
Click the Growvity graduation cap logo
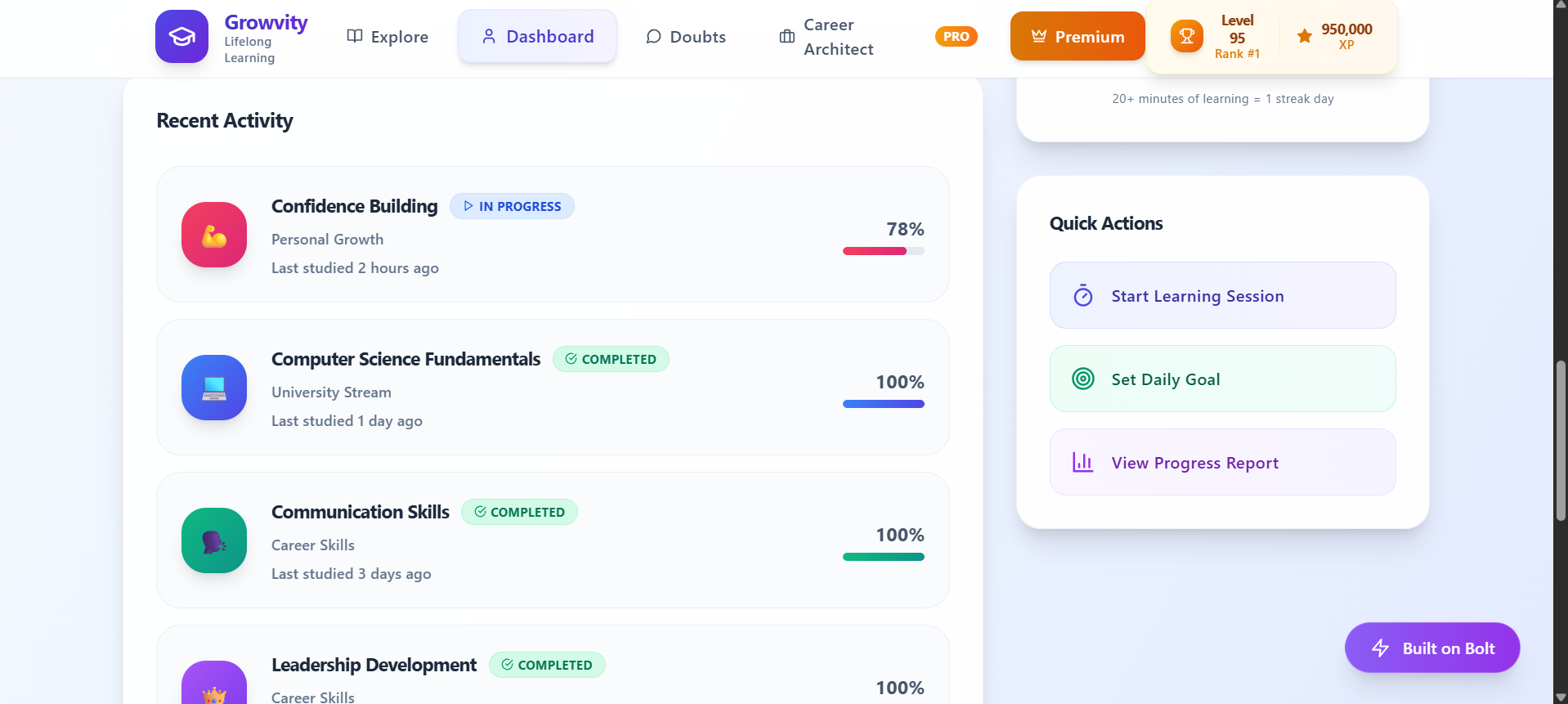tap(181, 37)
